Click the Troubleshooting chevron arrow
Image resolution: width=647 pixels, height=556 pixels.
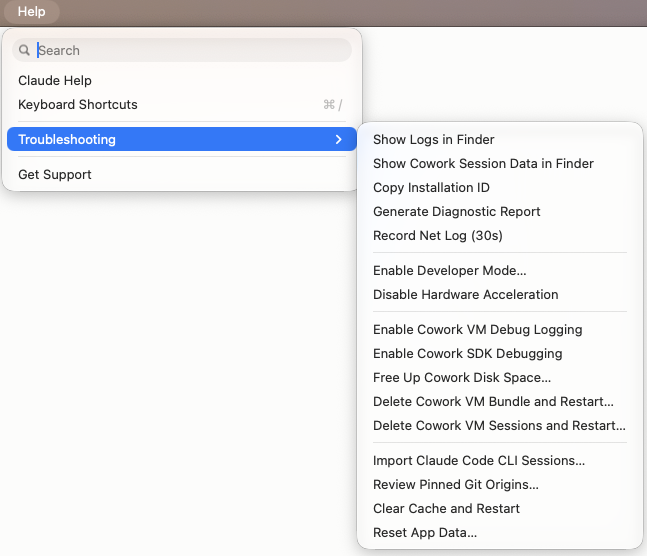pos(338,140)
